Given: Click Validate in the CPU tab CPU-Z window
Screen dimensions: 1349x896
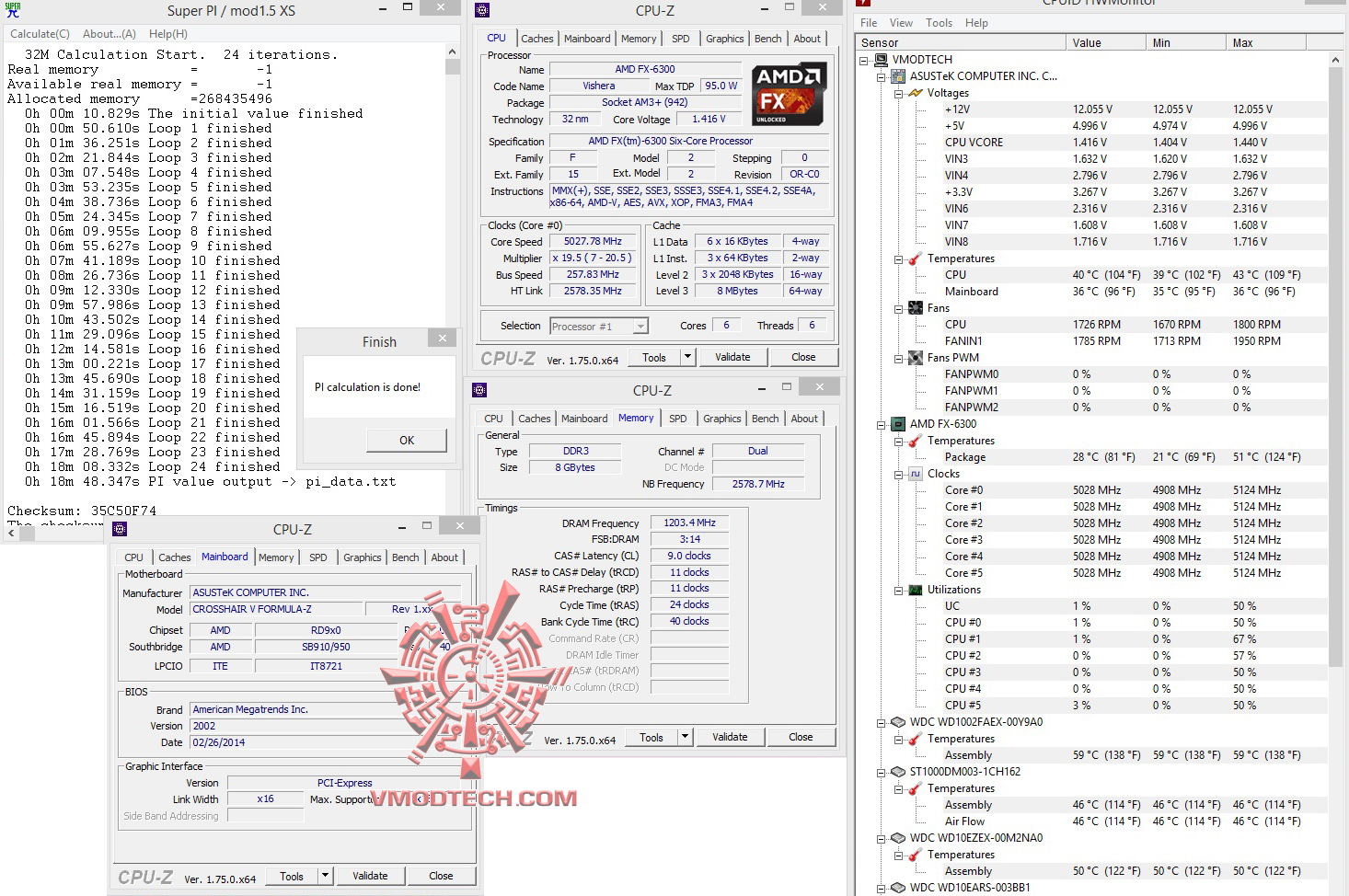Looking at the screenshot, I should point(733,357).
